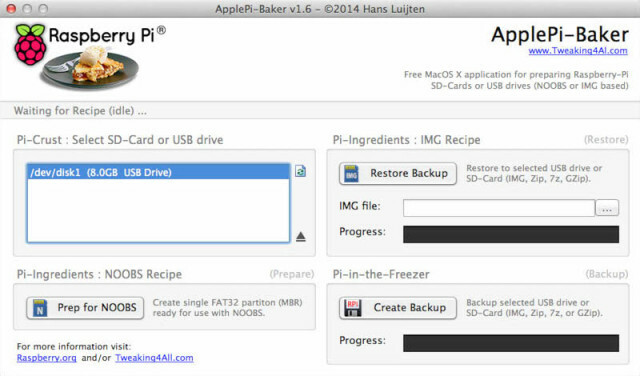
Task: Click the '(Restore)' label
Action: [x=606, y=140]
